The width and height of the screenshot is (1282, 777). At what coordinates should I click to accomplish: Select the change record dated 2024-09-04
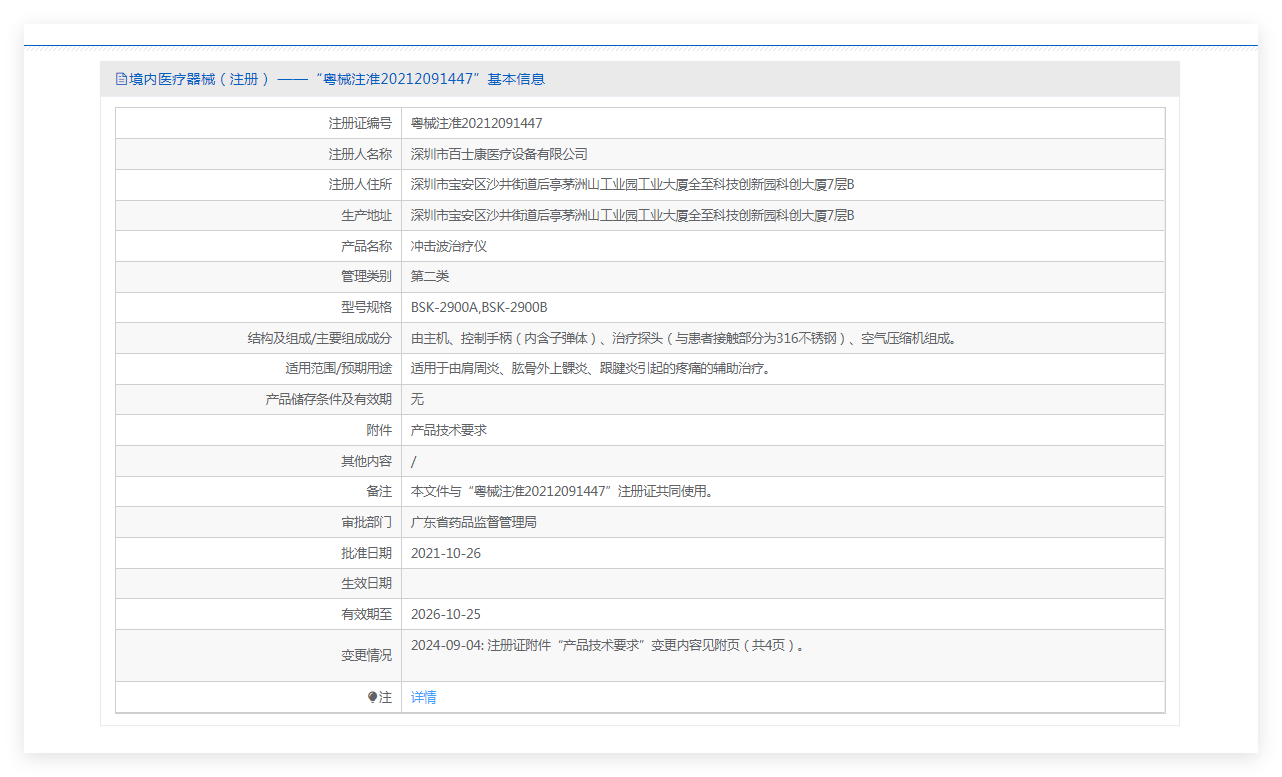pyautogui.click(x=609, y=645)
